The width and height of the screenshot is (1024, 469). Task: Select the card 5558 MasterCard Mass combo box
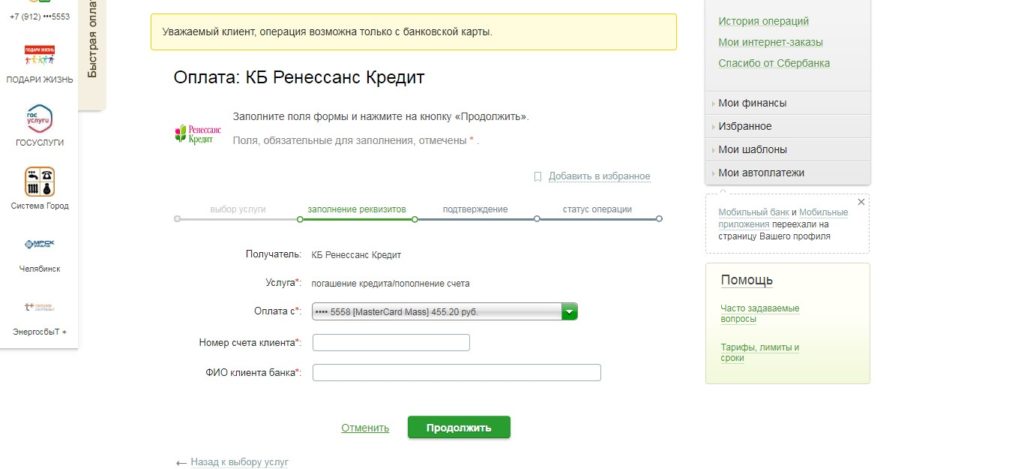[444, 312]
